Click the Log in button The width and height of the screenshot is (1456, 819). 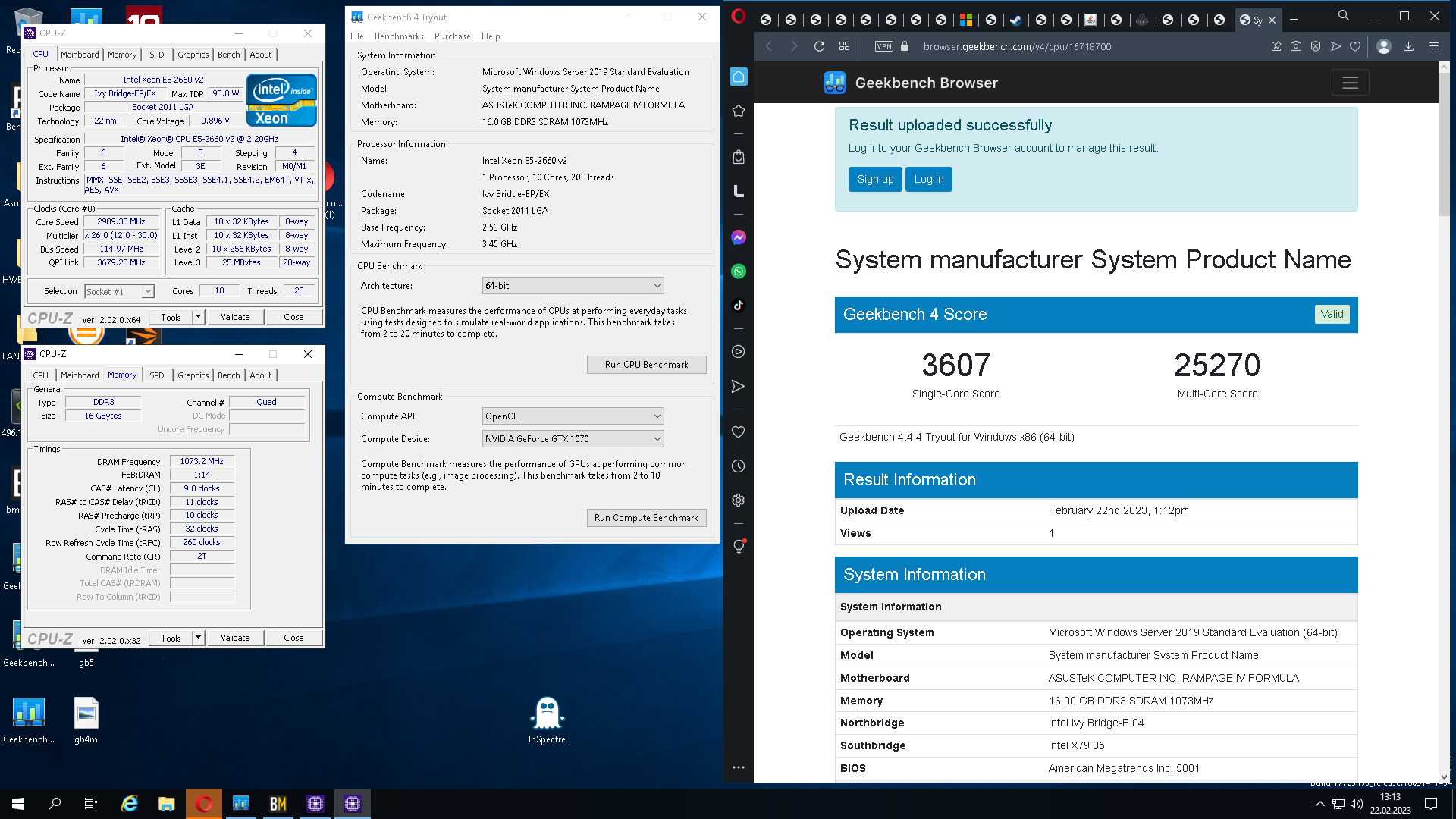point(929,179)
